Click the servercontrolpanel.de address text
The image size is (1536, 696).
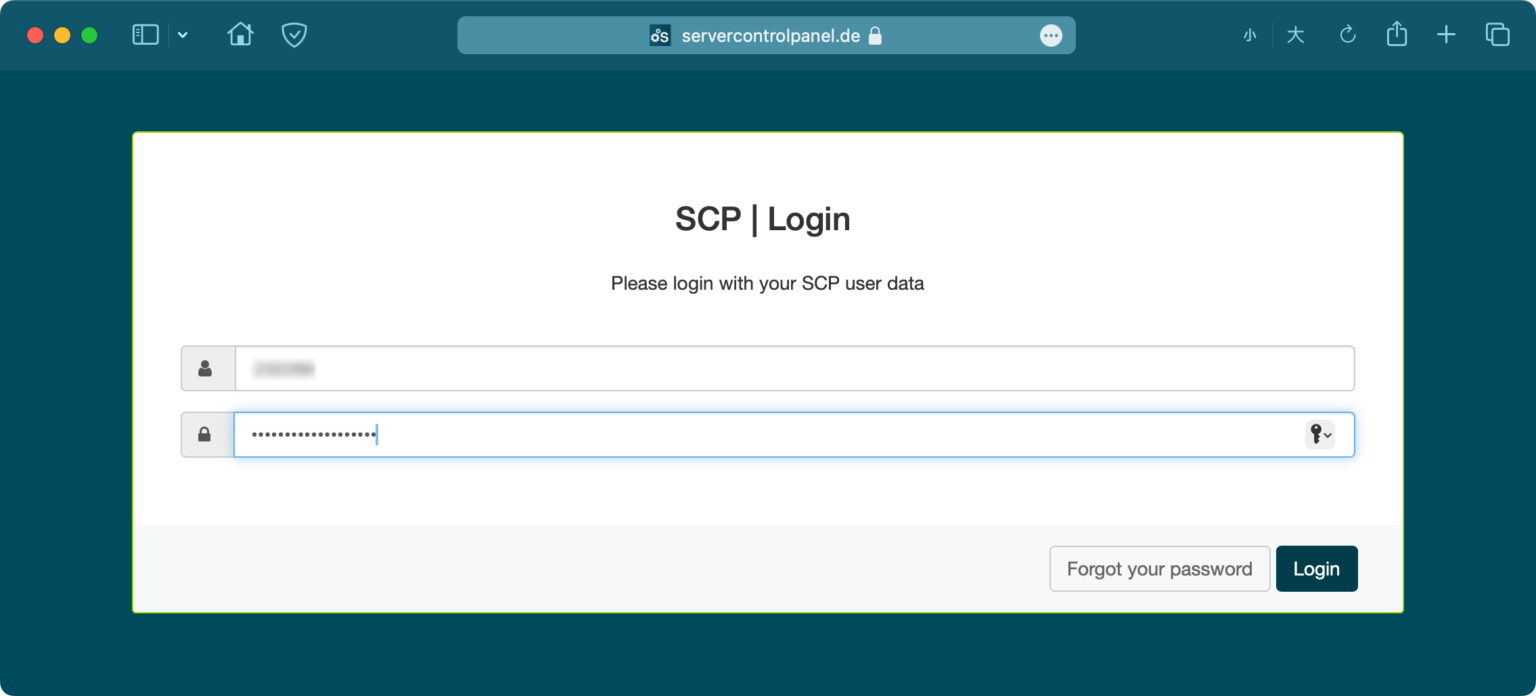coord(769,36)
